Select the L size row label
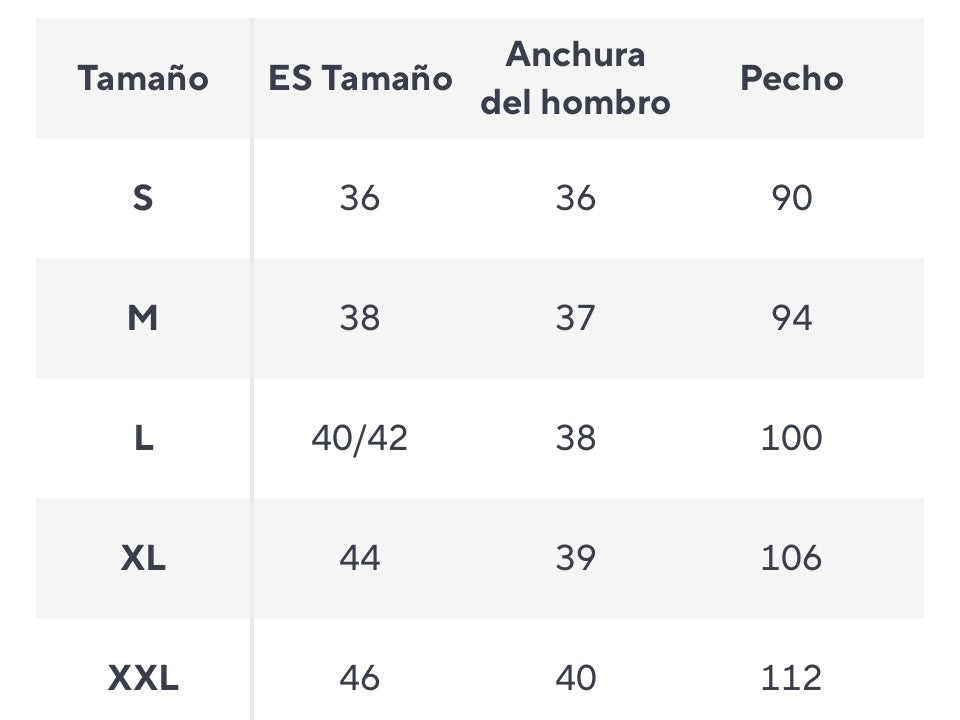960x720 pixels. click(143, 438)
